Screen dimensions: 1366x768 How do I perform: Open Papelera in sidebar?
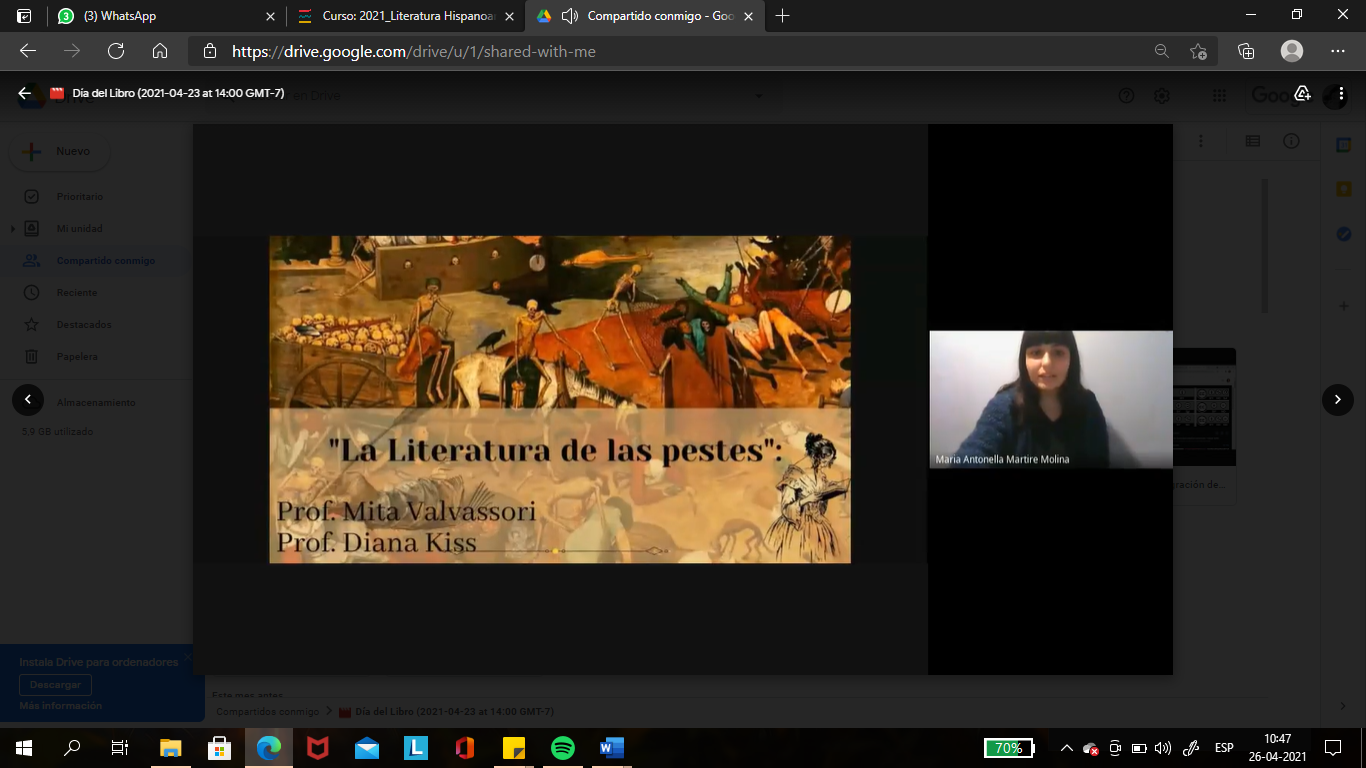click(x=77, y=357)
